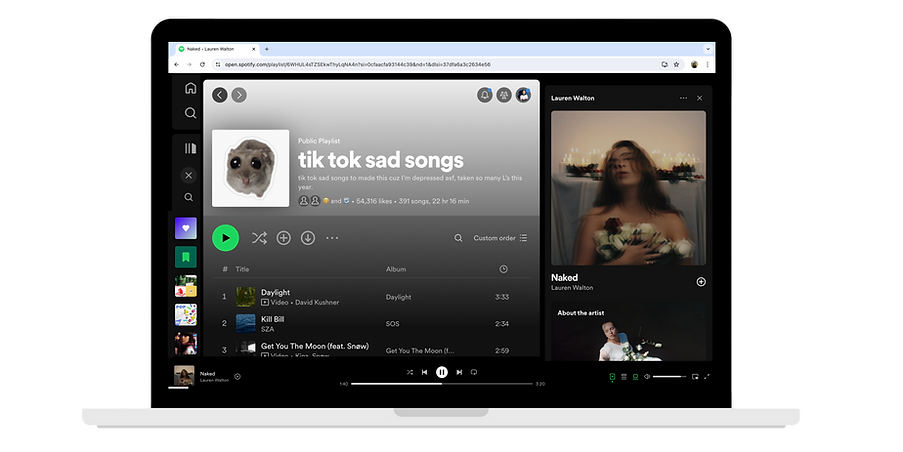Open Lauren Walton link under Naked title
This screenshot has height=452, width=903.
572,288
